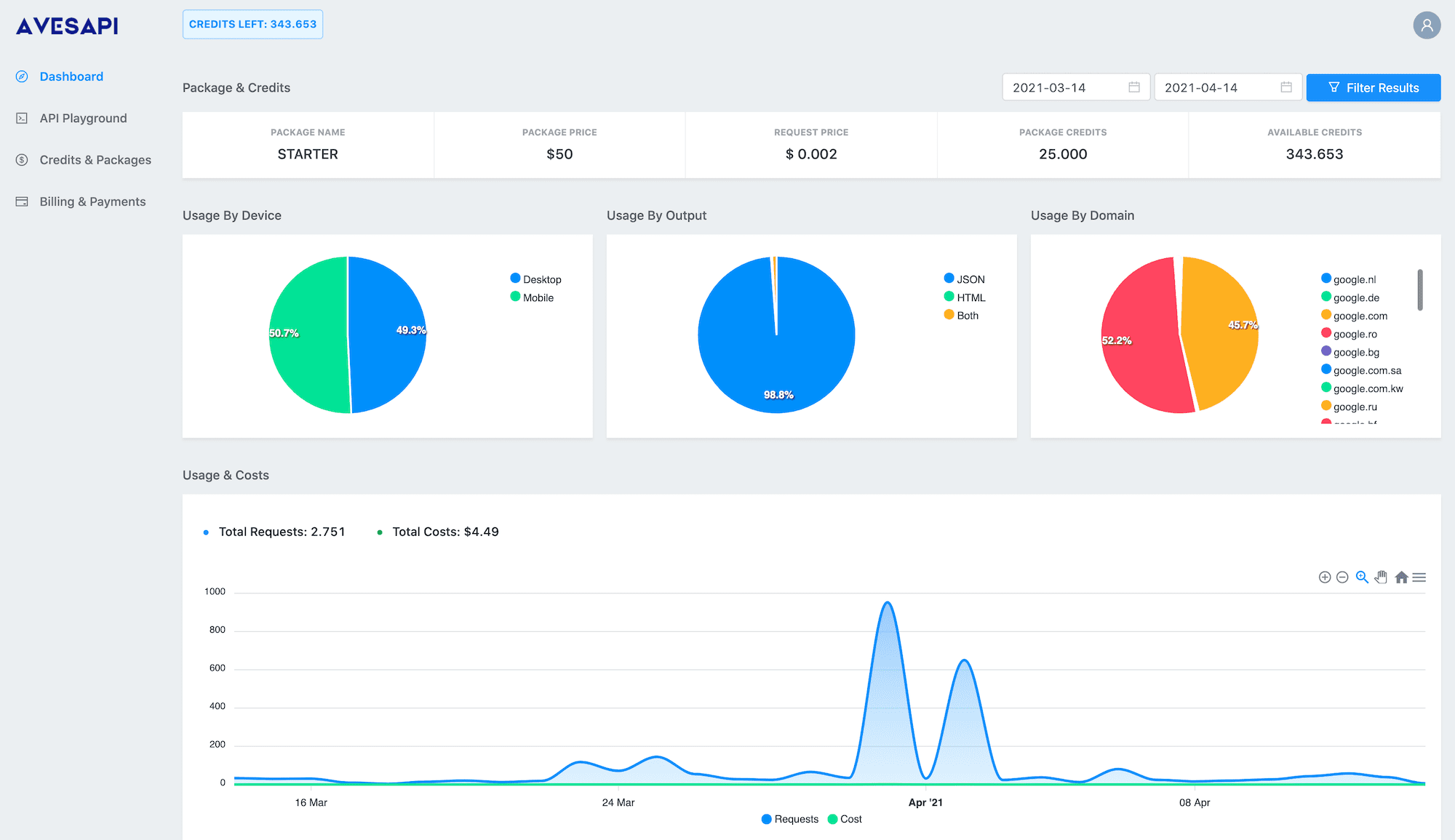Open the user profile avatar

tap(1427, 25)
